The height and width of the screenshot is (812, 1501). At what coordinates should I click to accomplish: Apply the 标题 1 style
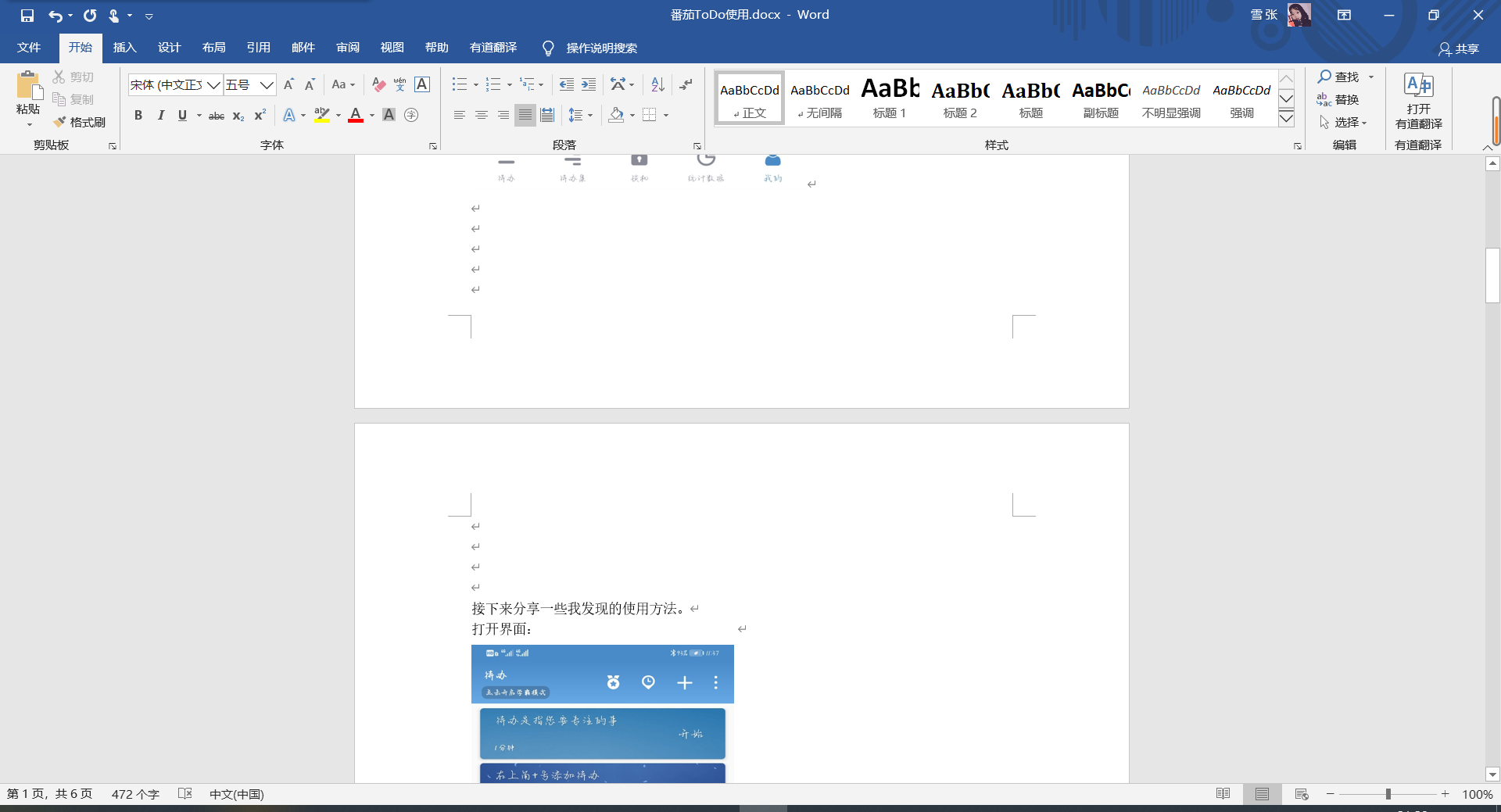(890, 97)
